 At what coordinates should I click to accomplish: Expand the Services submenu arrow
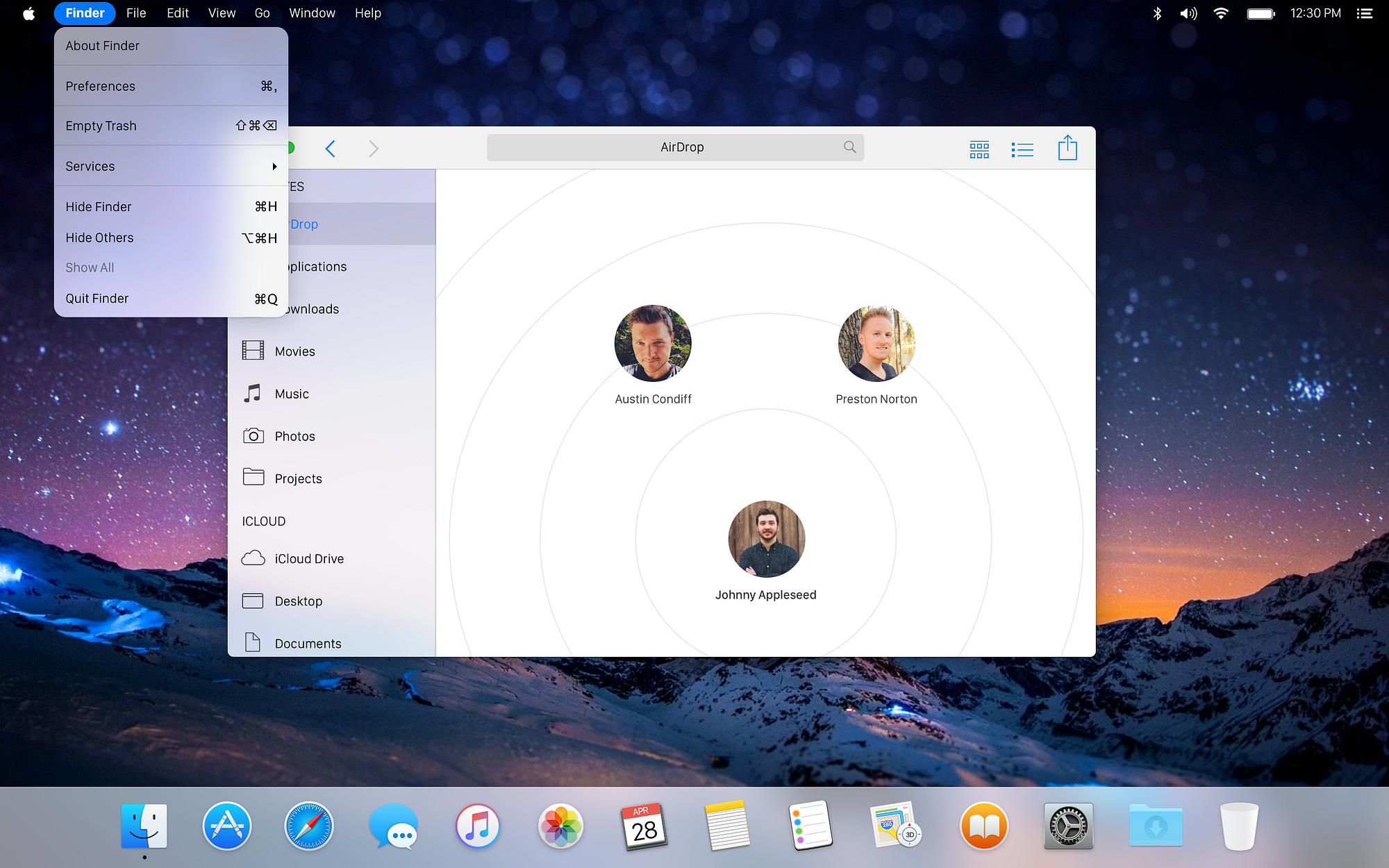coord(274,167)
